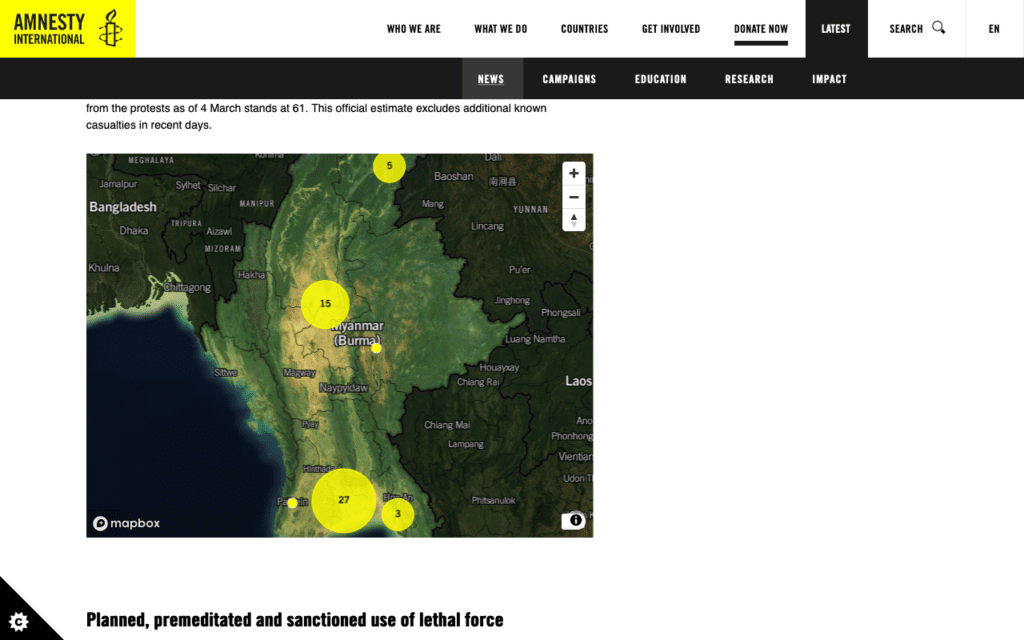Click the small yellow dot near Pathein
The image size is (1024, 640).
coord(293,503)
